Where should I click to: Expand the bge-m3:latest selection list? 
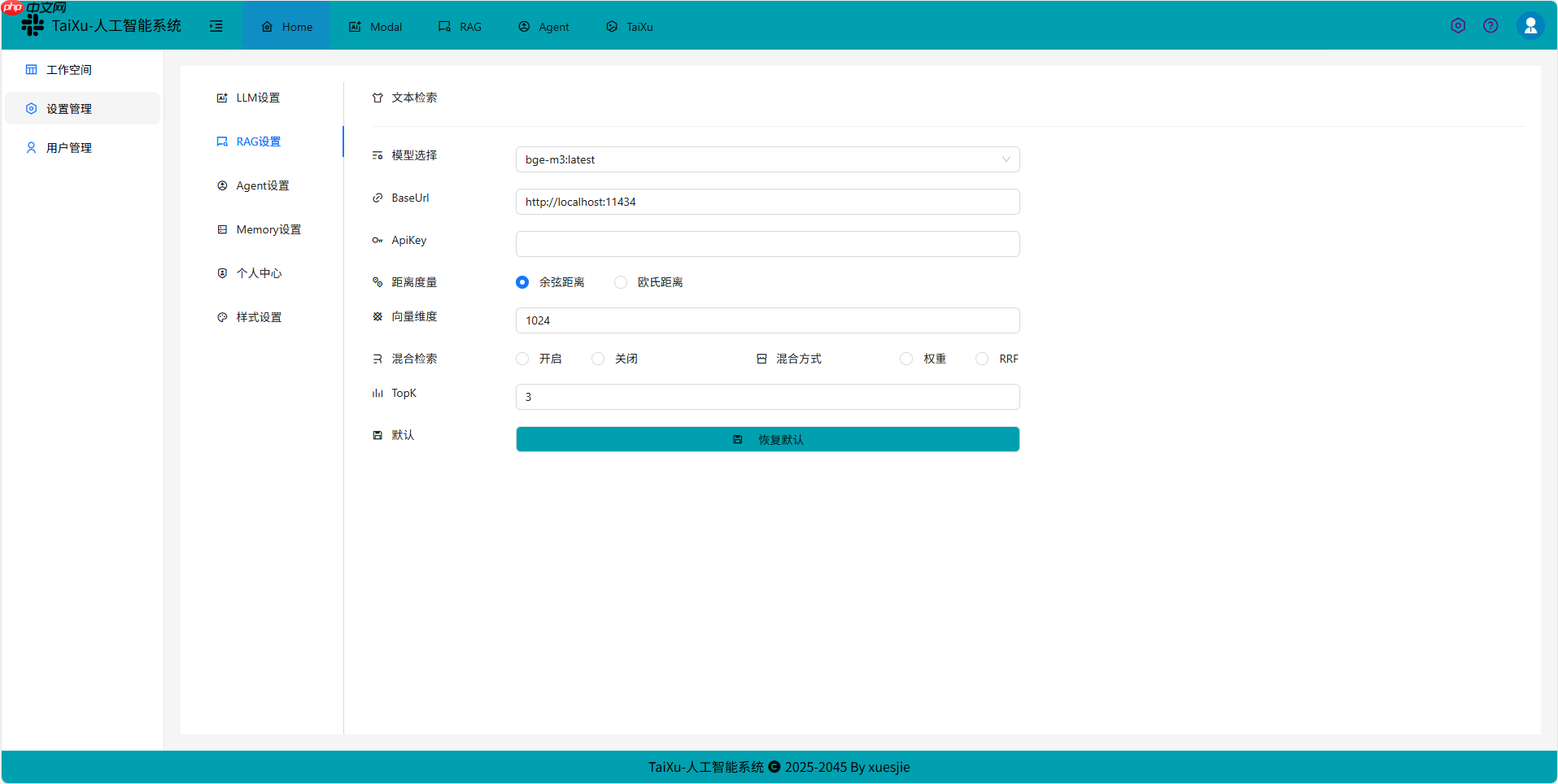(1006, 159)
